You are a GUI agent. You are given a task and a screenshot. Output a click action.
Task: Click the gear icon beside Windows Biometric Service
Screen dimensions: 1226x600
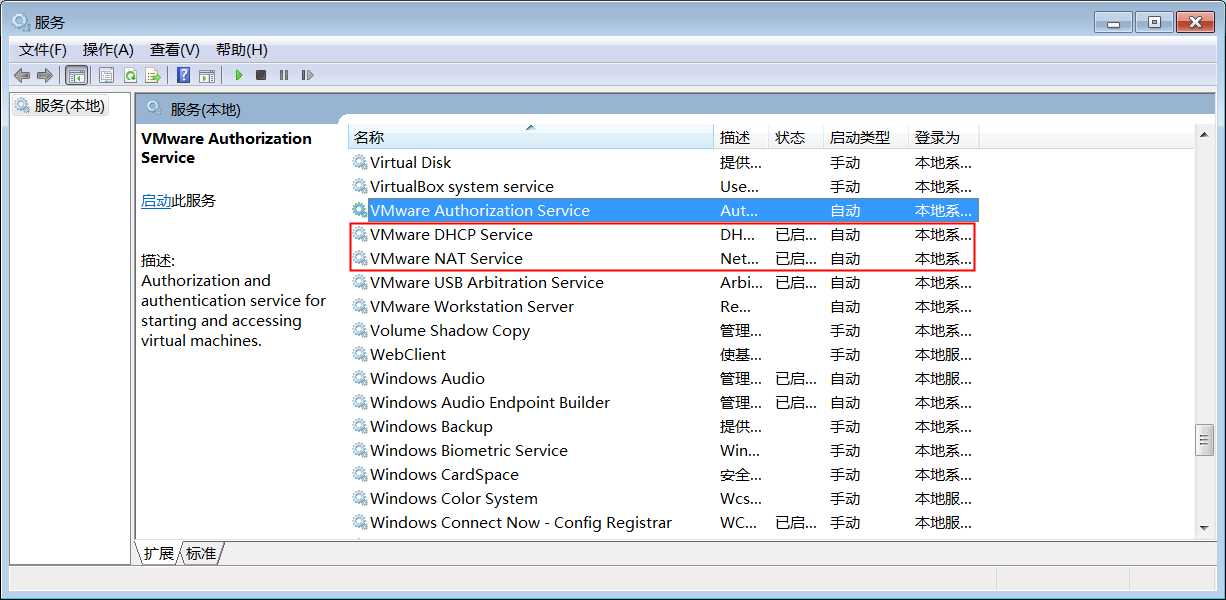360,450
